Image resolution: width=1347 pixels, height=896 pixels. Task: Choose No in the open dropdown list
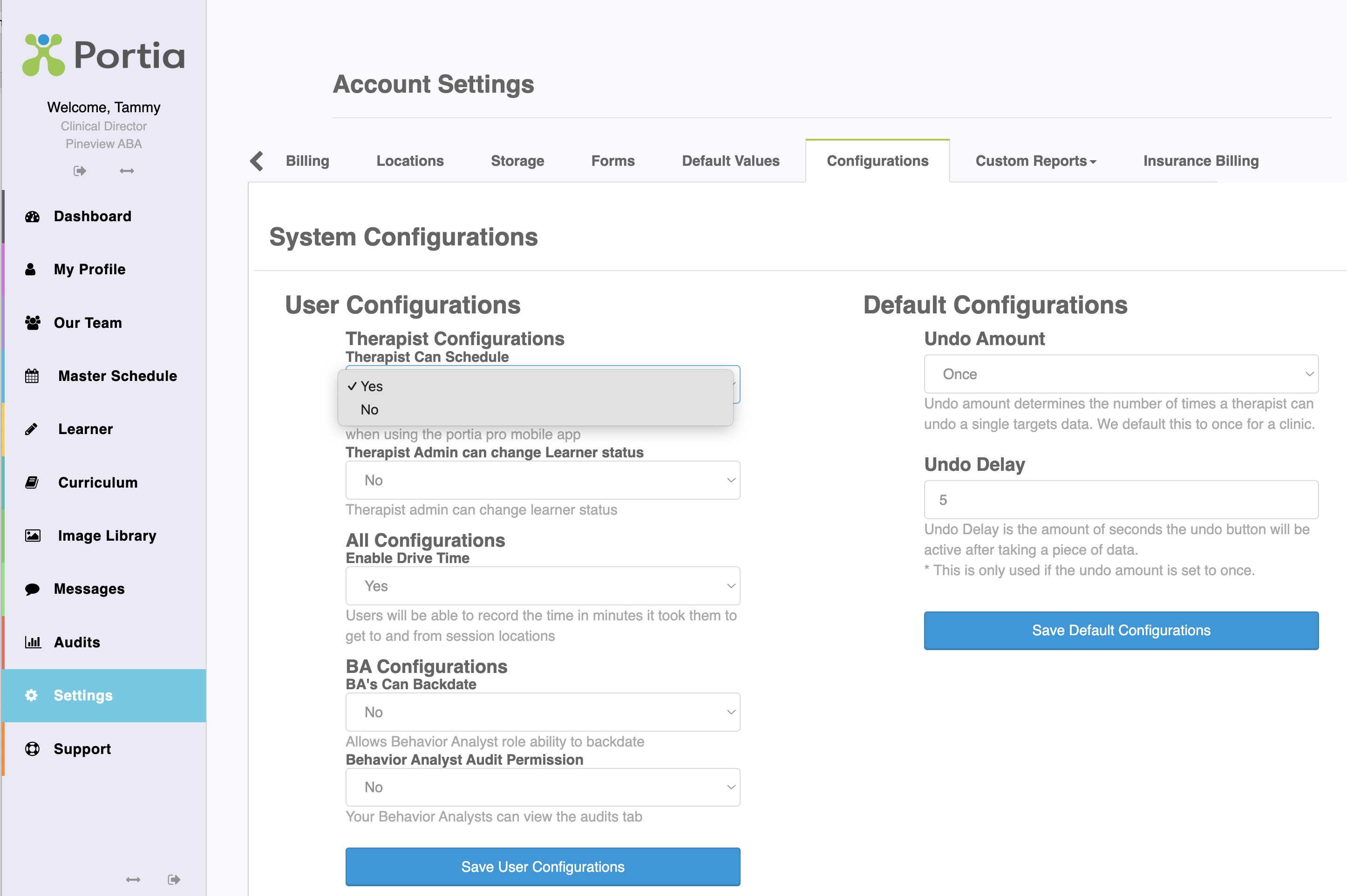(x=370, y=410)
